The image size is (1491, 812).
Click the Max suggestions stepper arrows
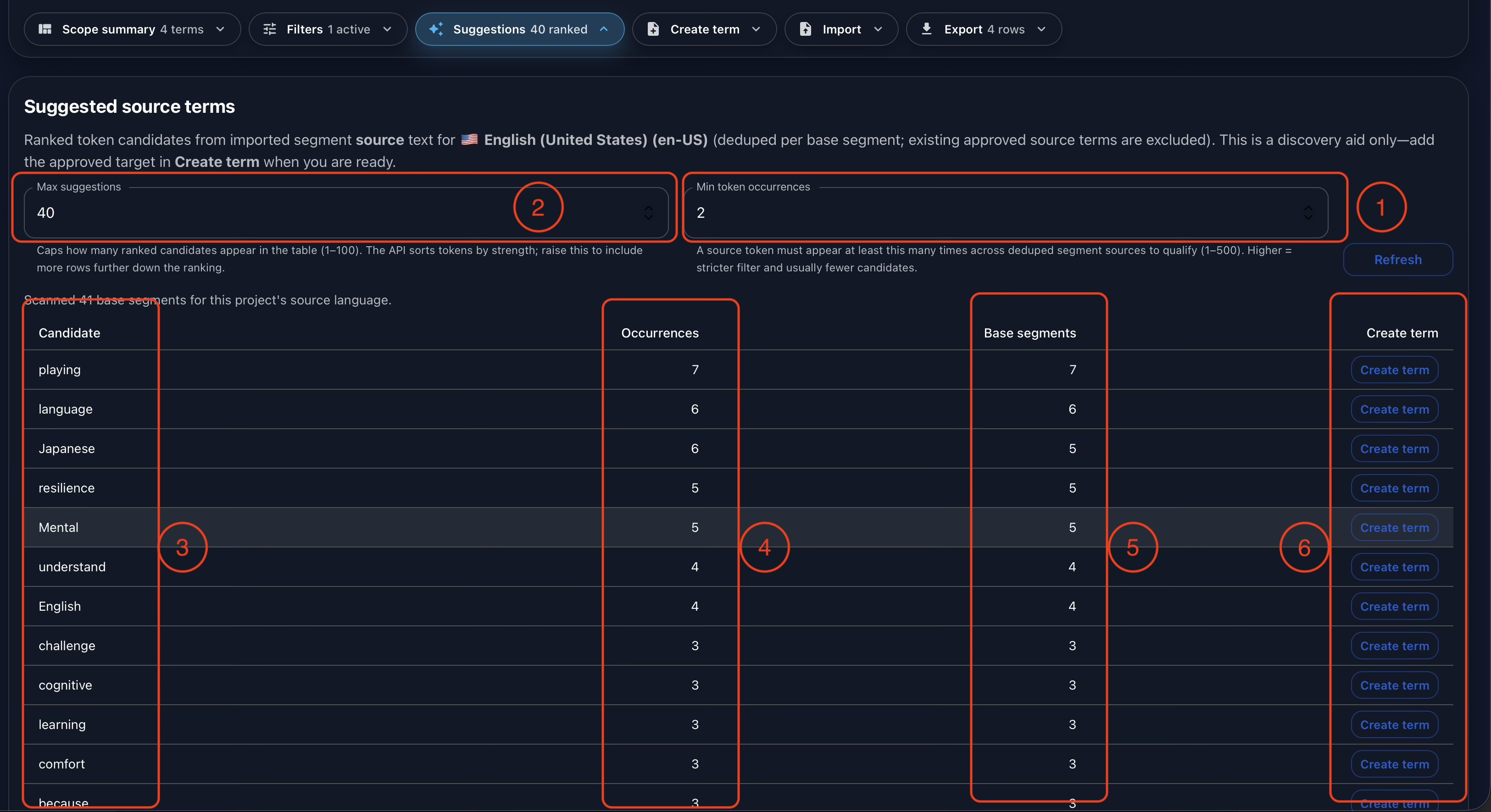[649, 212]
